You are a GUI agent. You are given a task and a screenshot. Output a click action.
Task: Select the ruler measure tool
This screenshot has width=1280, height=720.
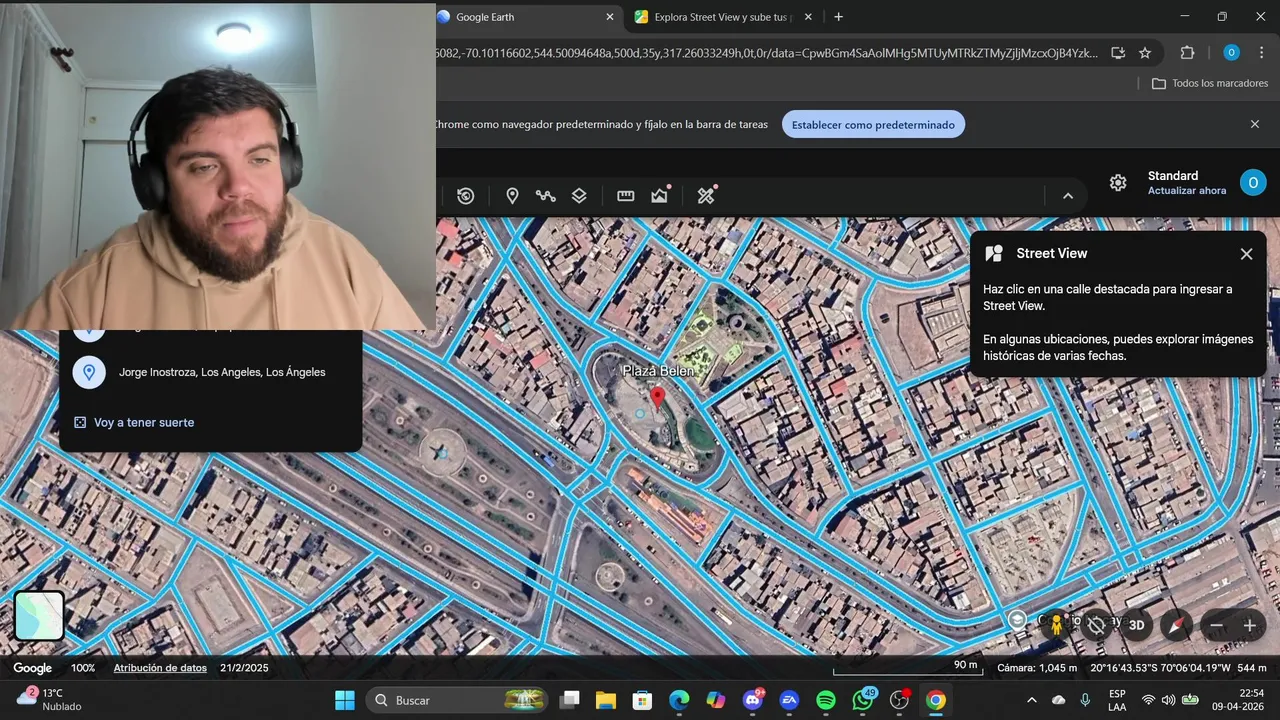[x=626, y=196]
